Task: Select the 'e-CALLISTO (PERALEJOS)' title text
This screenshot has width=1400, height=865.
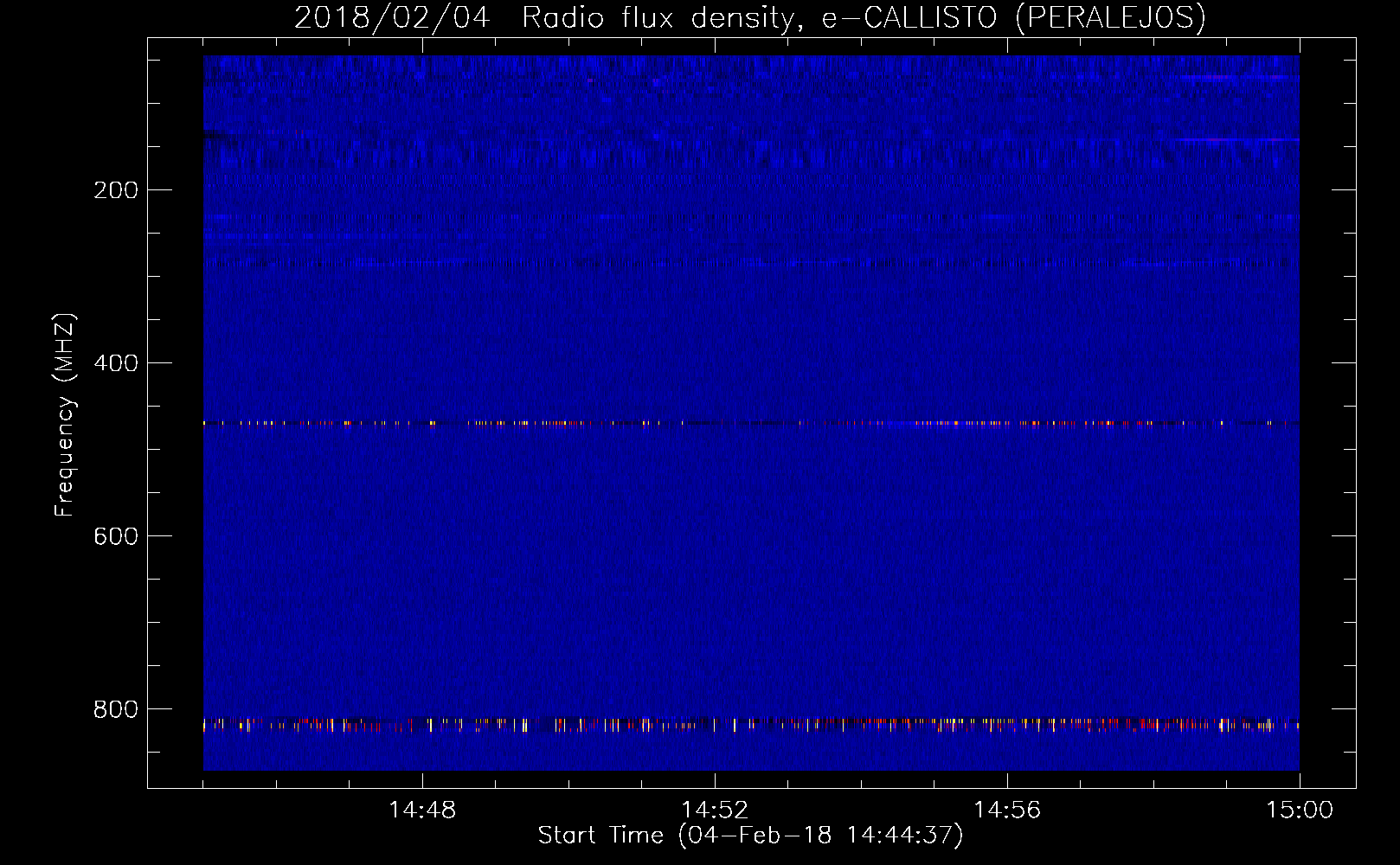Action: 1013,17
